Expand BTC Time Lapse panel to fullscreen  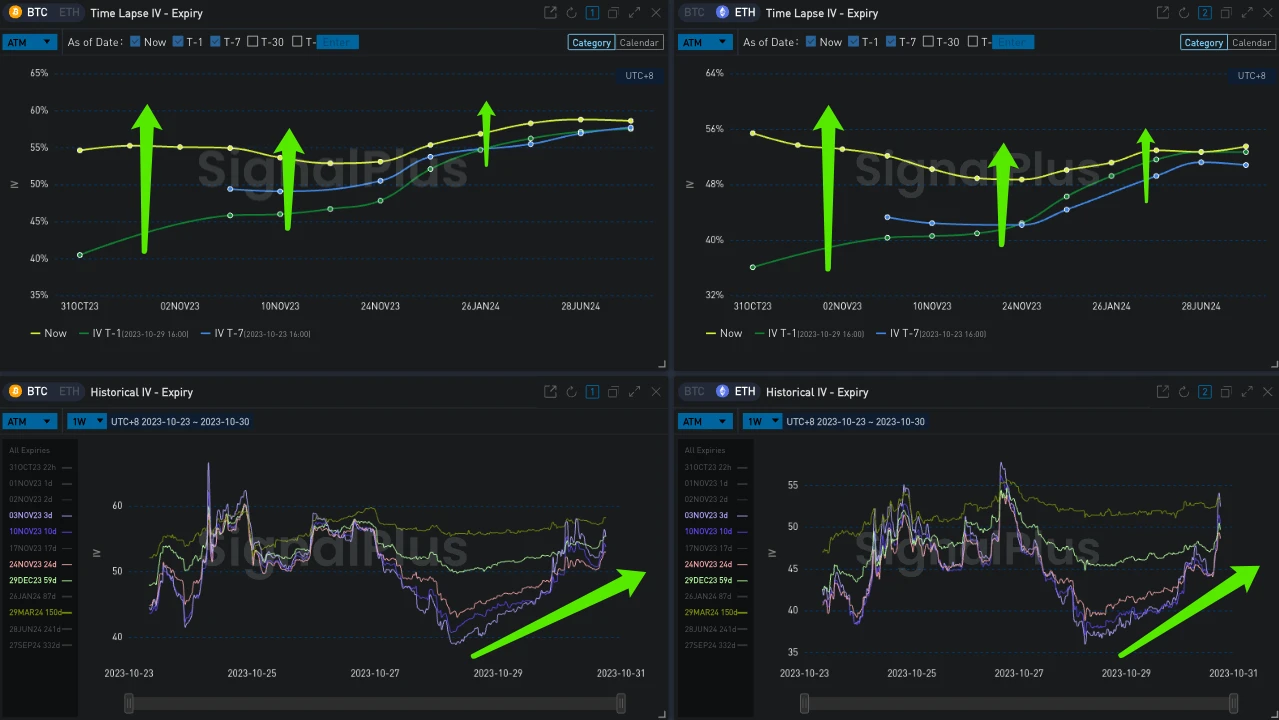634,13
